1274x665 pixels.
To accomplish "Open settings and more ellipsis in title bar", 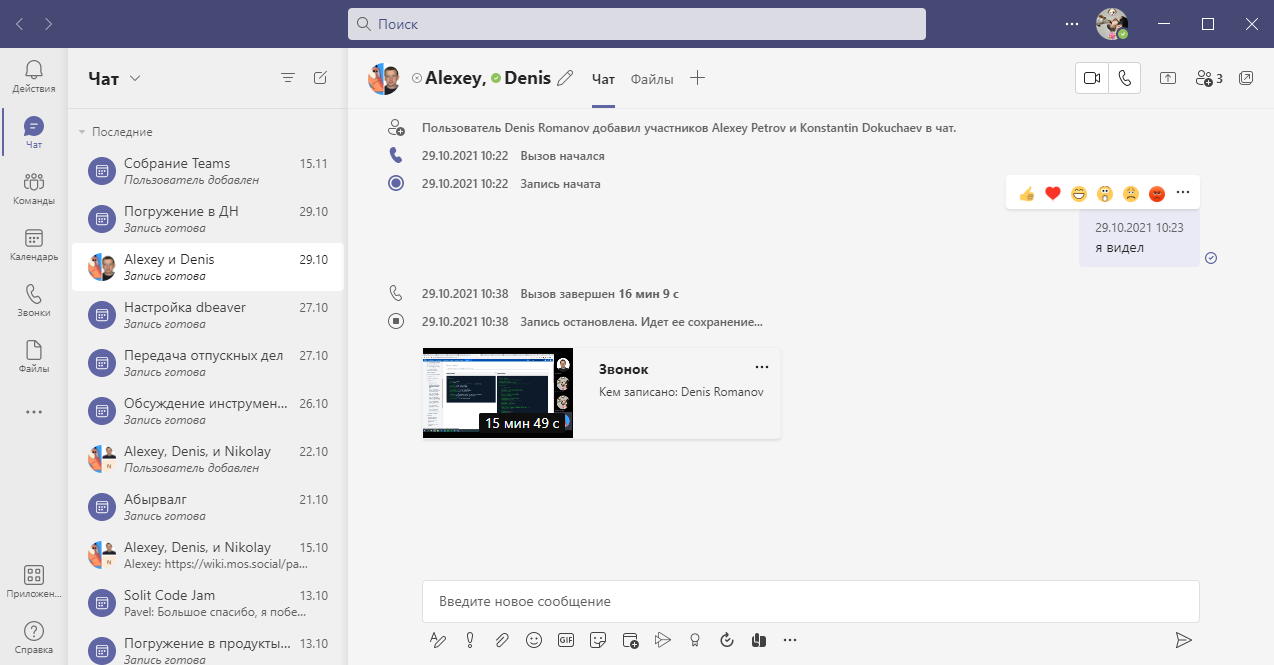I will point(1072,23).
